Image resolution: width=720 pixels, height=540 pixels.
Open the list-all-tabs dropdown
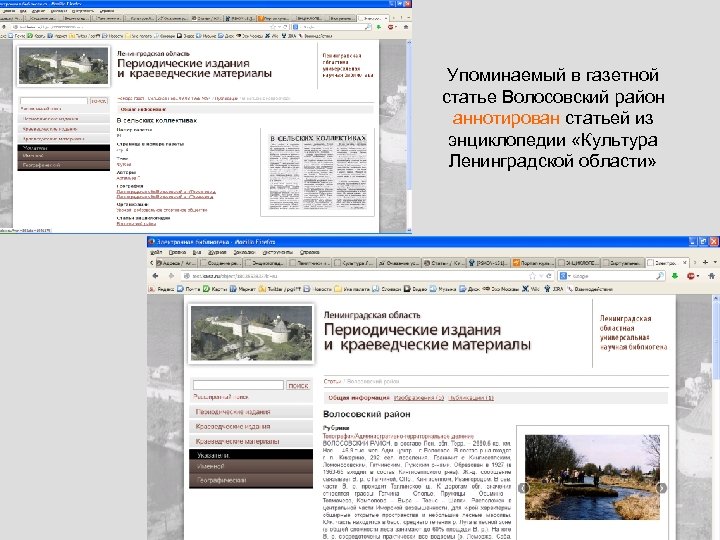coord(715,263)
